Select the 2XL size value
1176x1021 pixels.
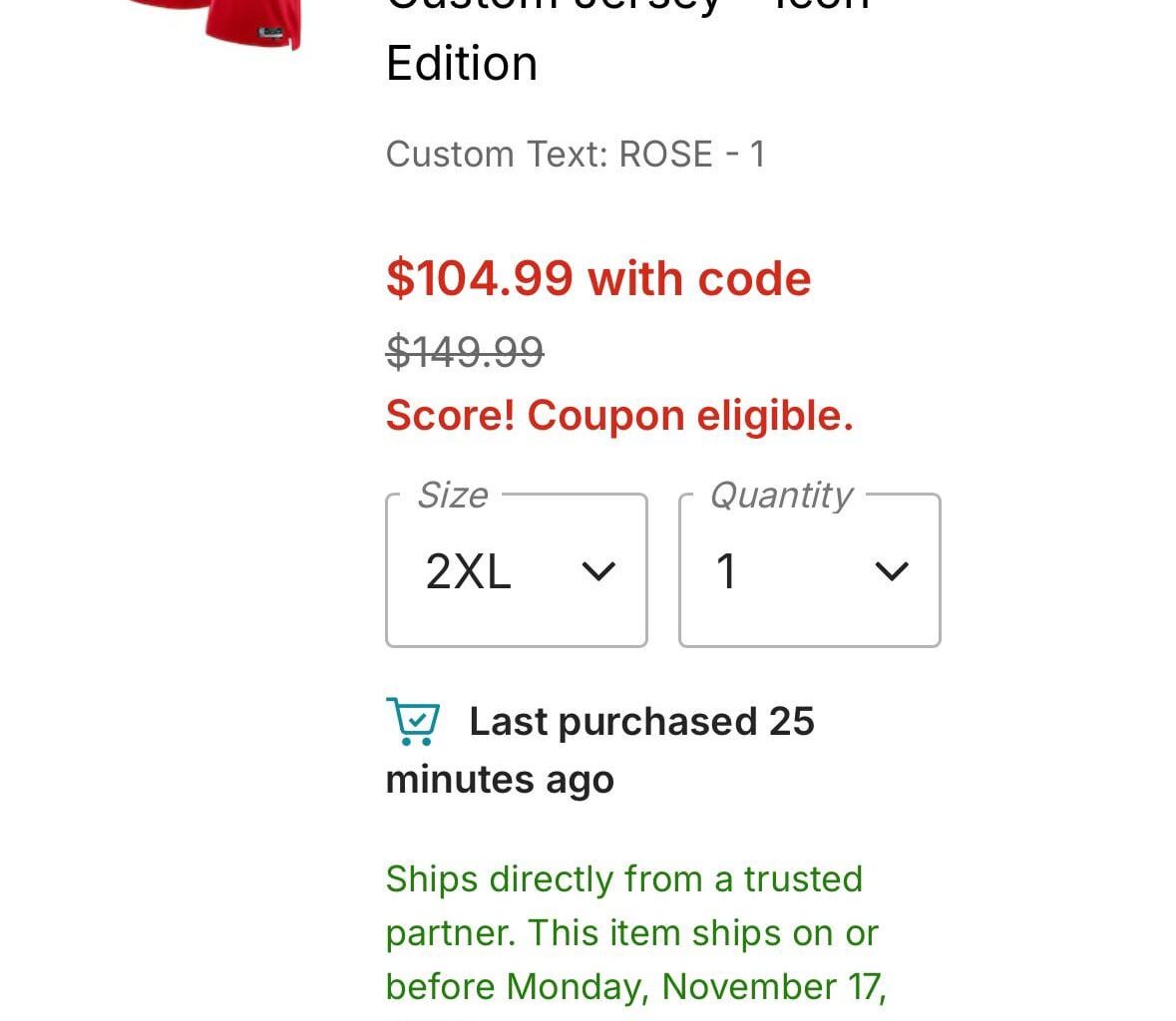[467, 570]
